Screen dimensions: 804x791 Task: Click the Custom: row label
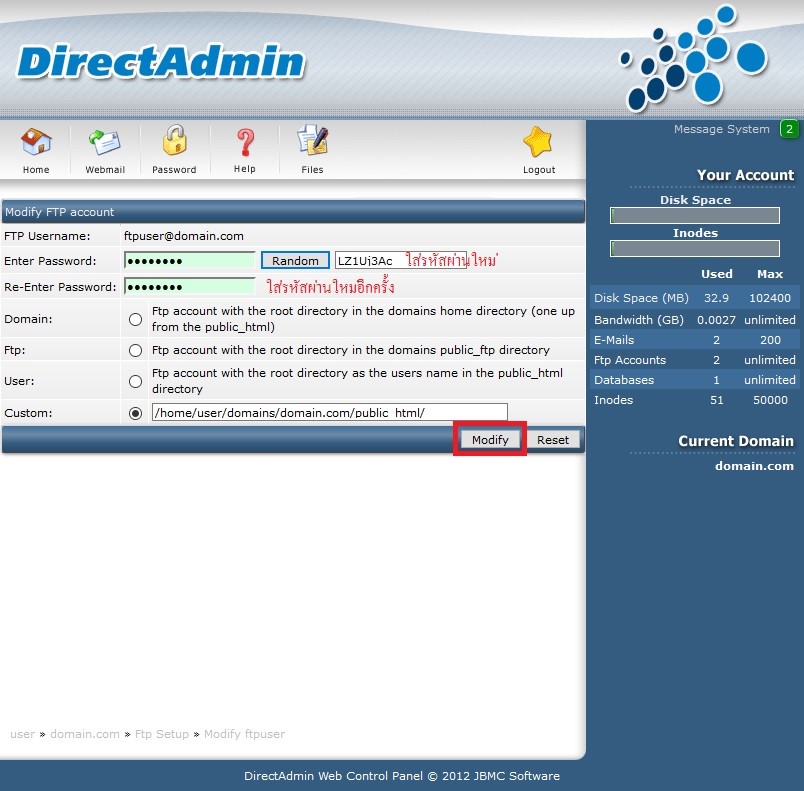click(28, 413)
